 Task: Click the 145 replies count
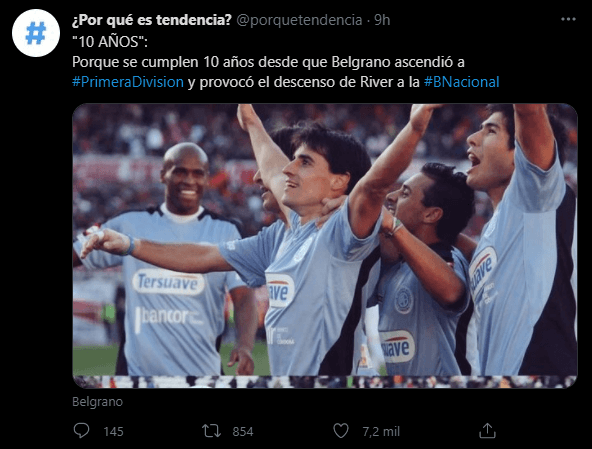pyautogui.click(x=113, y=431)
